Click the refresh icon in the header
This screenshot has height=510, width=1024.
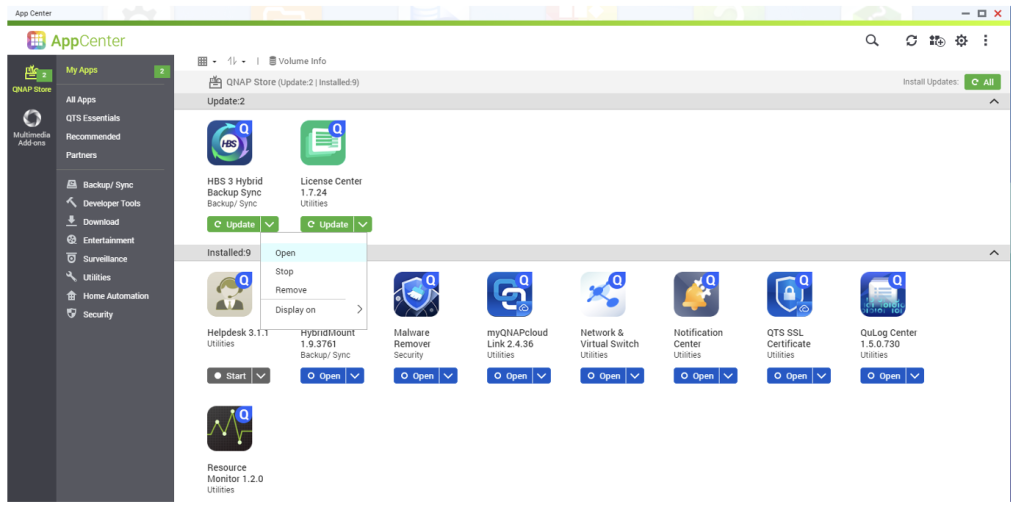(x=911, y=40)
